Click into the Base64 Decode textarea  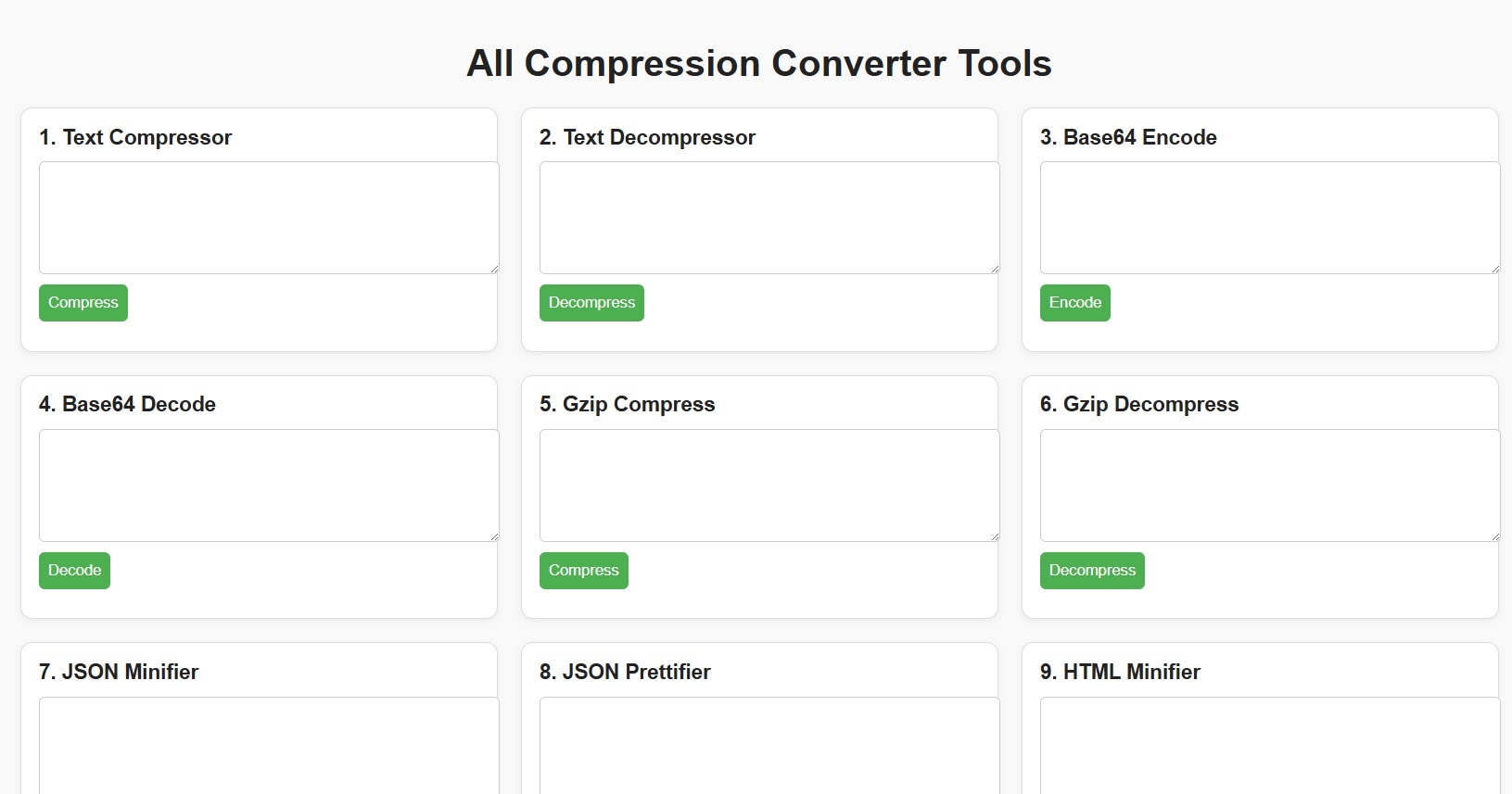pos(269,485)
